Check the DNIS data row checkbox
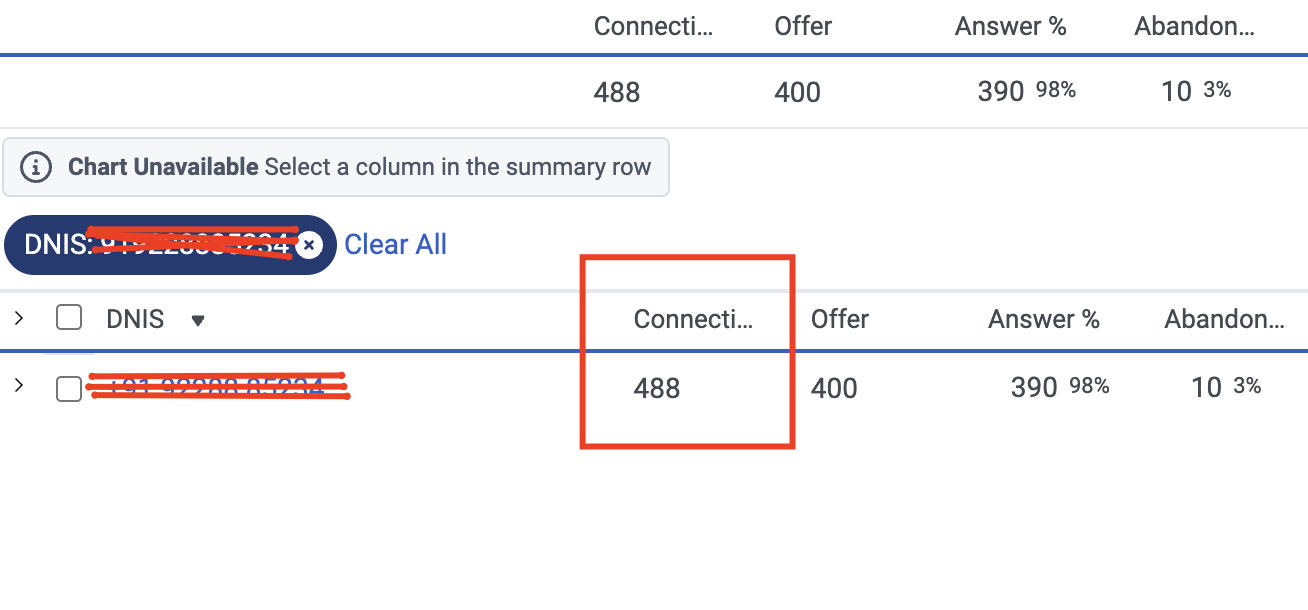1308x610 pixels. click(69, 388)
